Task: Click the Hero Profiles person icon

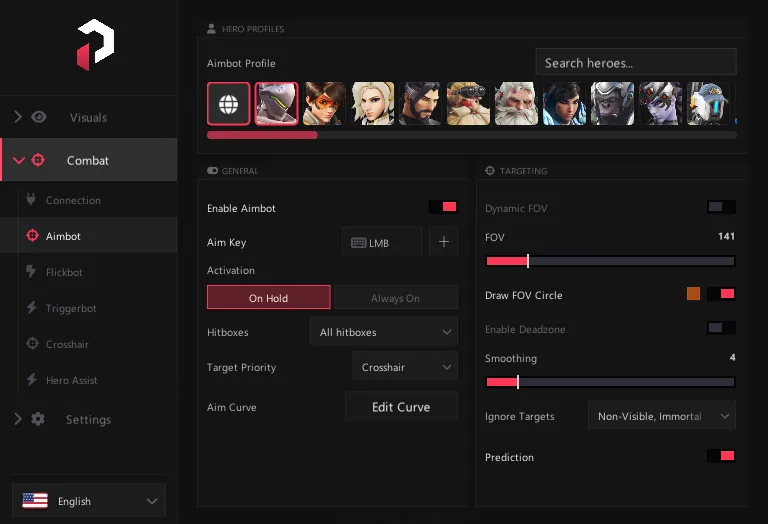Action: [211, 29]
